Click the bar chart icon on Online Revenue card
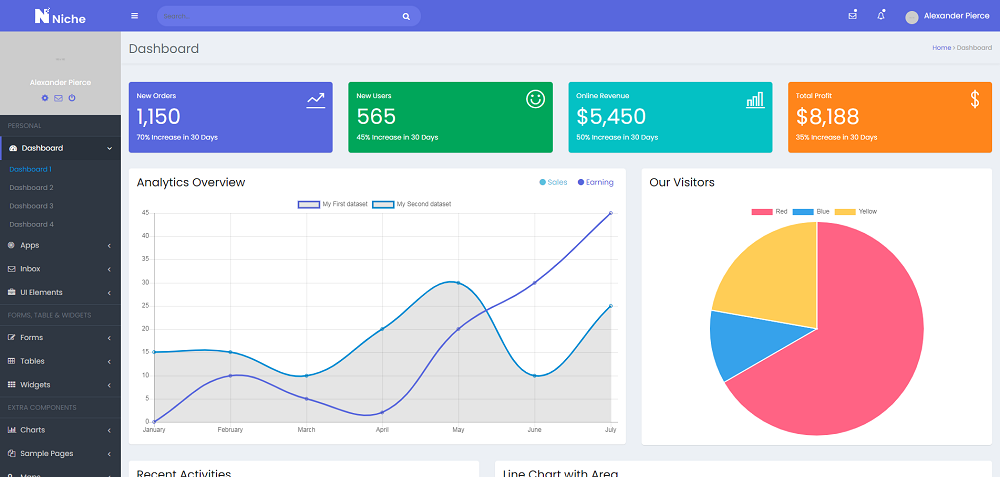 pyautogui.click(x=755, y=99)
